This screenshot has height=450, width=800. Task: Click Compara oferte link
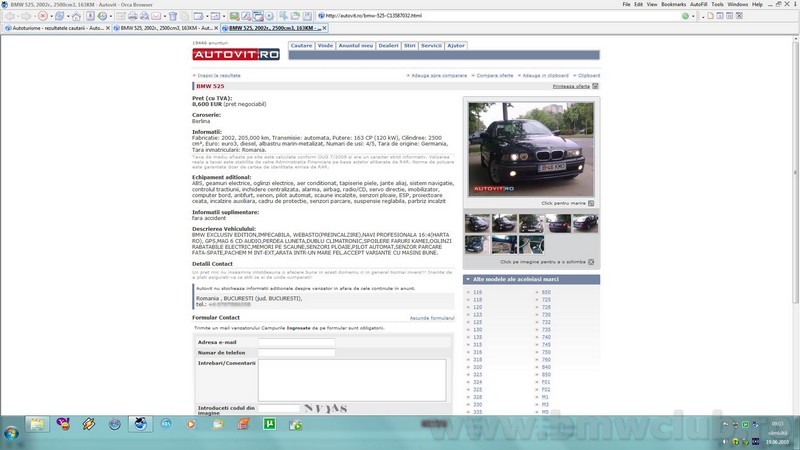coord(494,76)
